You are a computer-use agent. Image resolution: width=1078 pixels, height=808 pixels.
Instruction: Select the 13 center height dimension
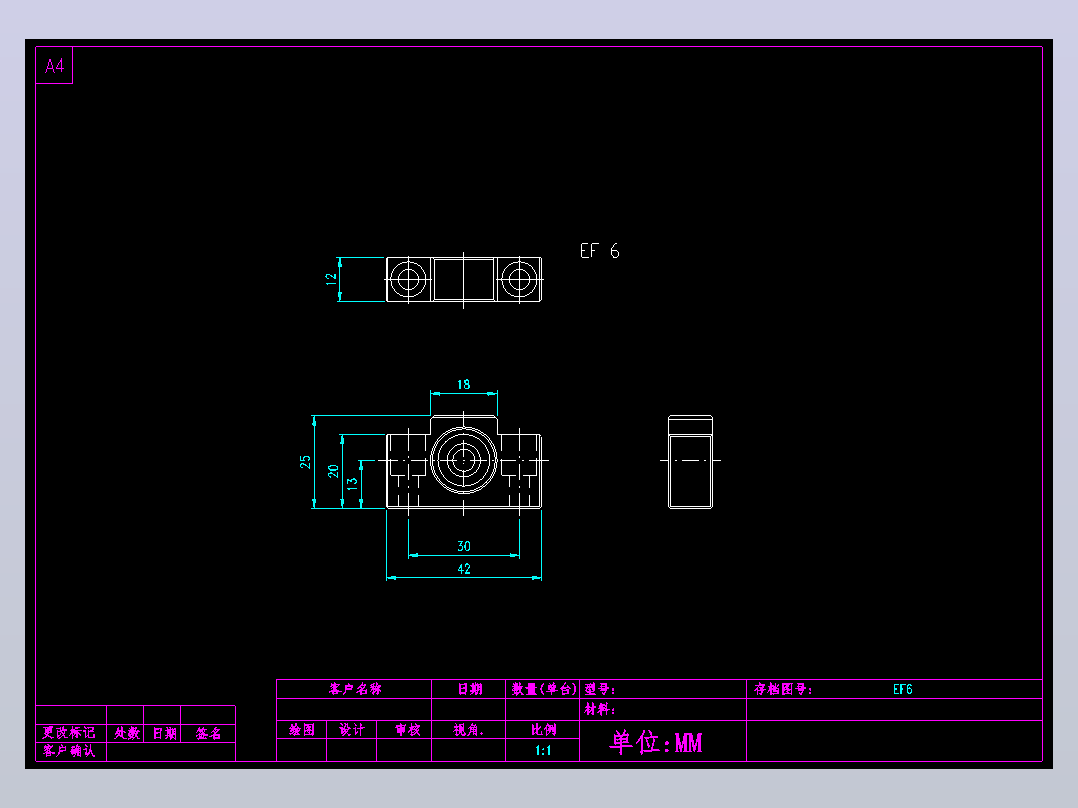click(352, 483)
